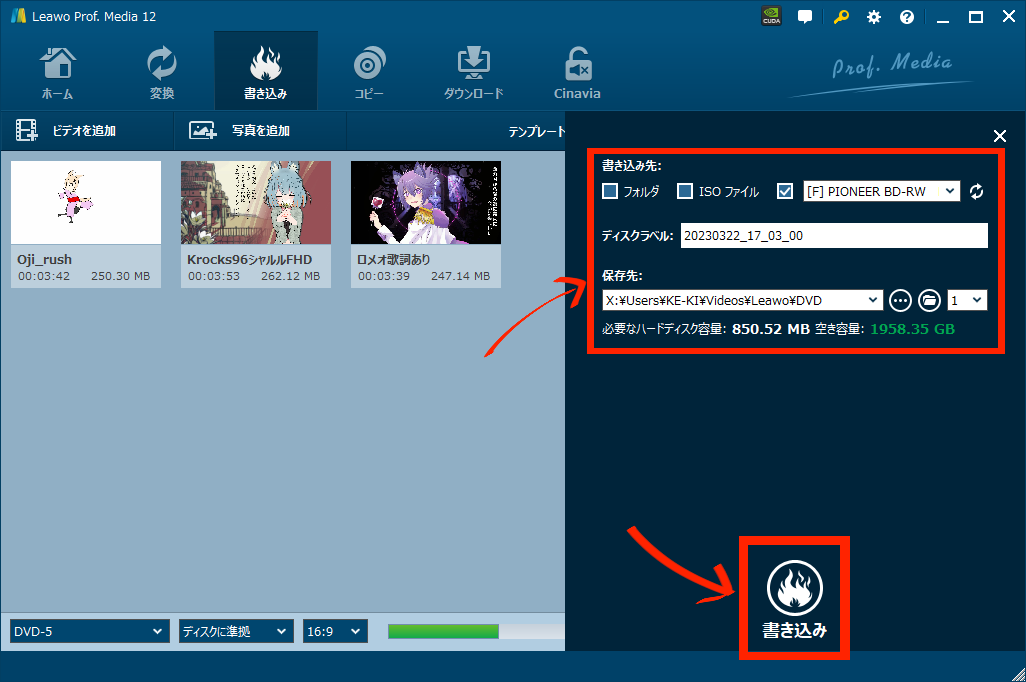Open the feedback speech bubble icon

point(805,17)
